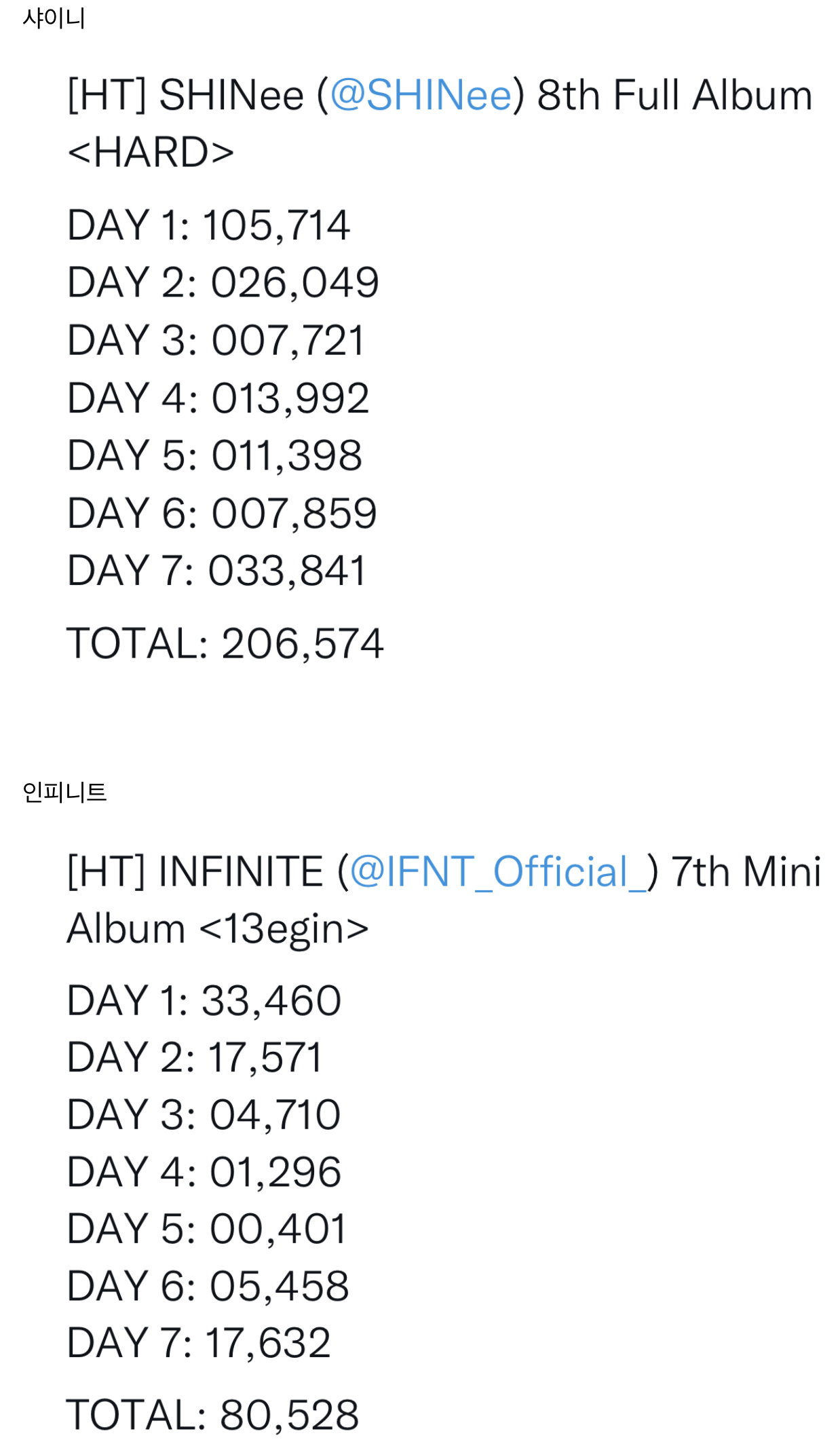
Task: Click DAY 5: 00,401 line
Action: (206, 1229)
